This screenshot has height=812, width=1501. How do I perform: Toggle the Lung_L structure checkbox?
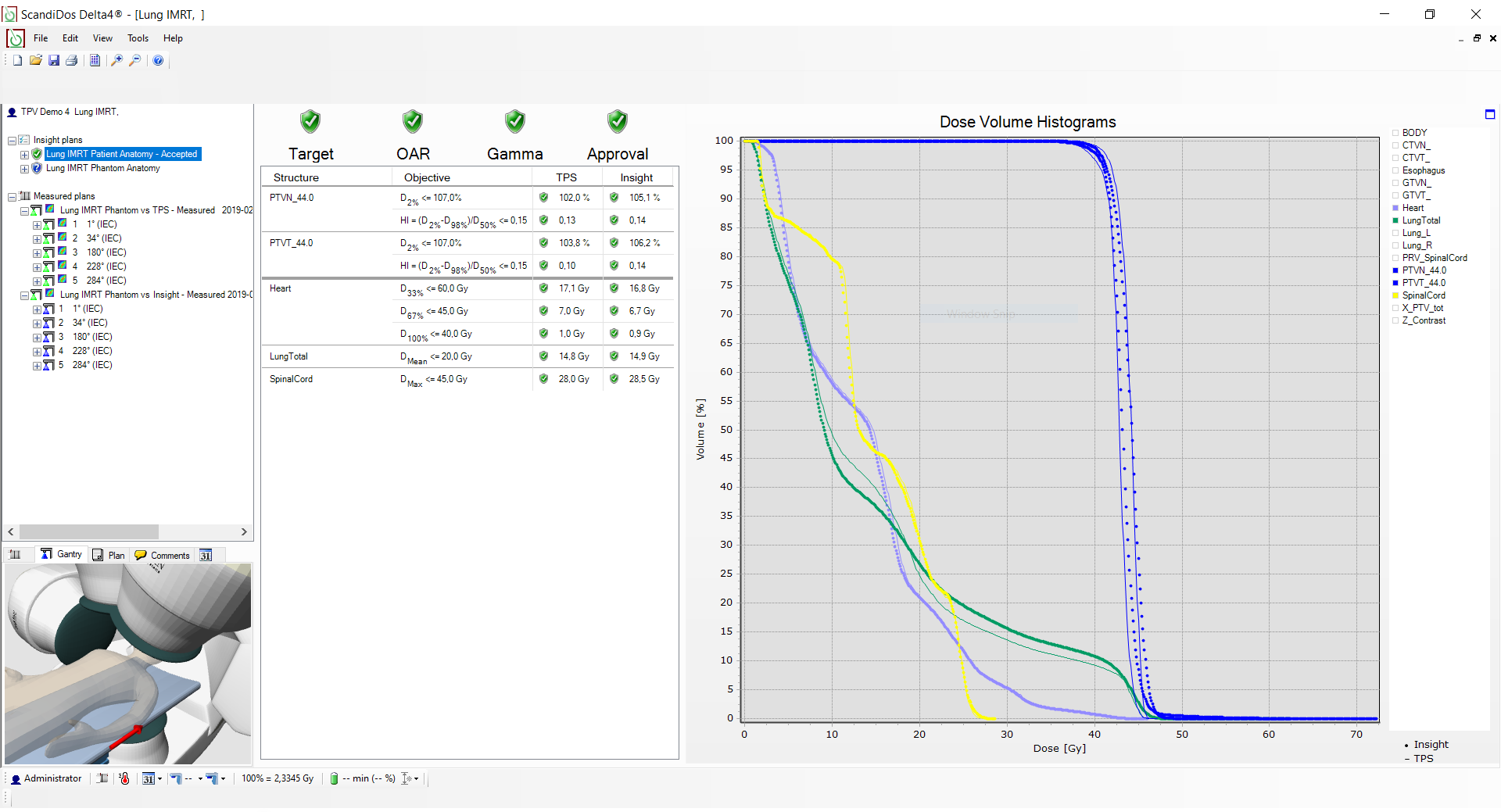coord(1395,233)
